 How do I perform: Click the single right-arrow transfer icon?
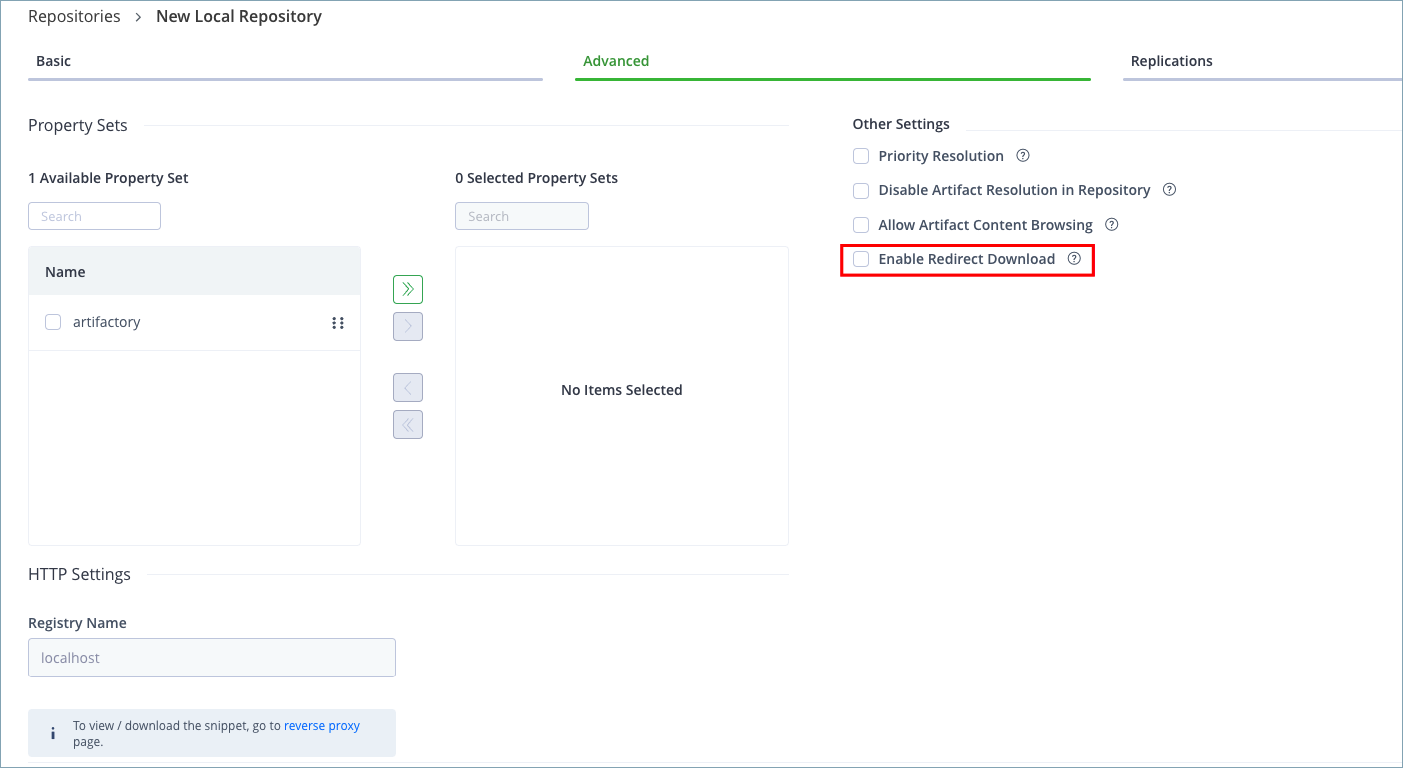(x=407, y=326)
